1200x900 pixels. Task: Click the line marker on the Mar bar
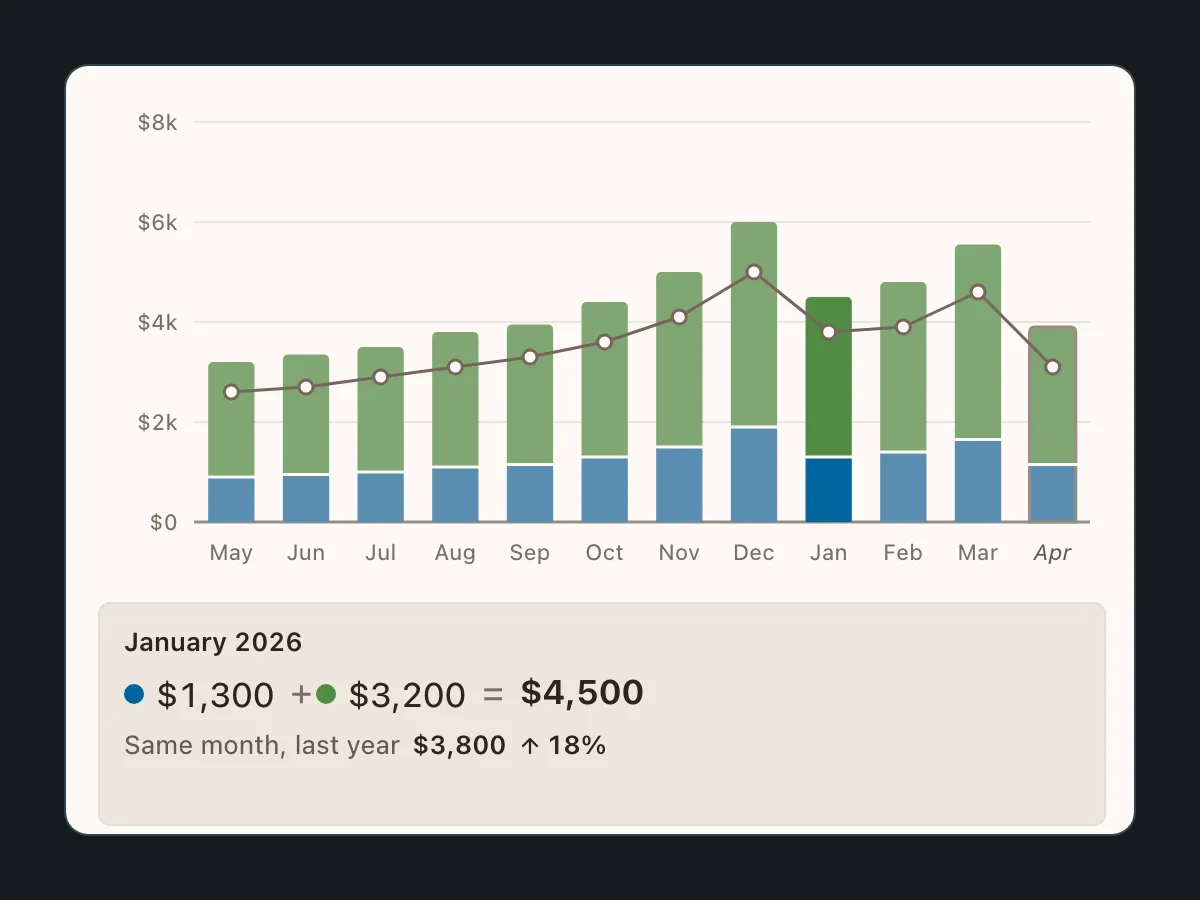tap(978, 292)
